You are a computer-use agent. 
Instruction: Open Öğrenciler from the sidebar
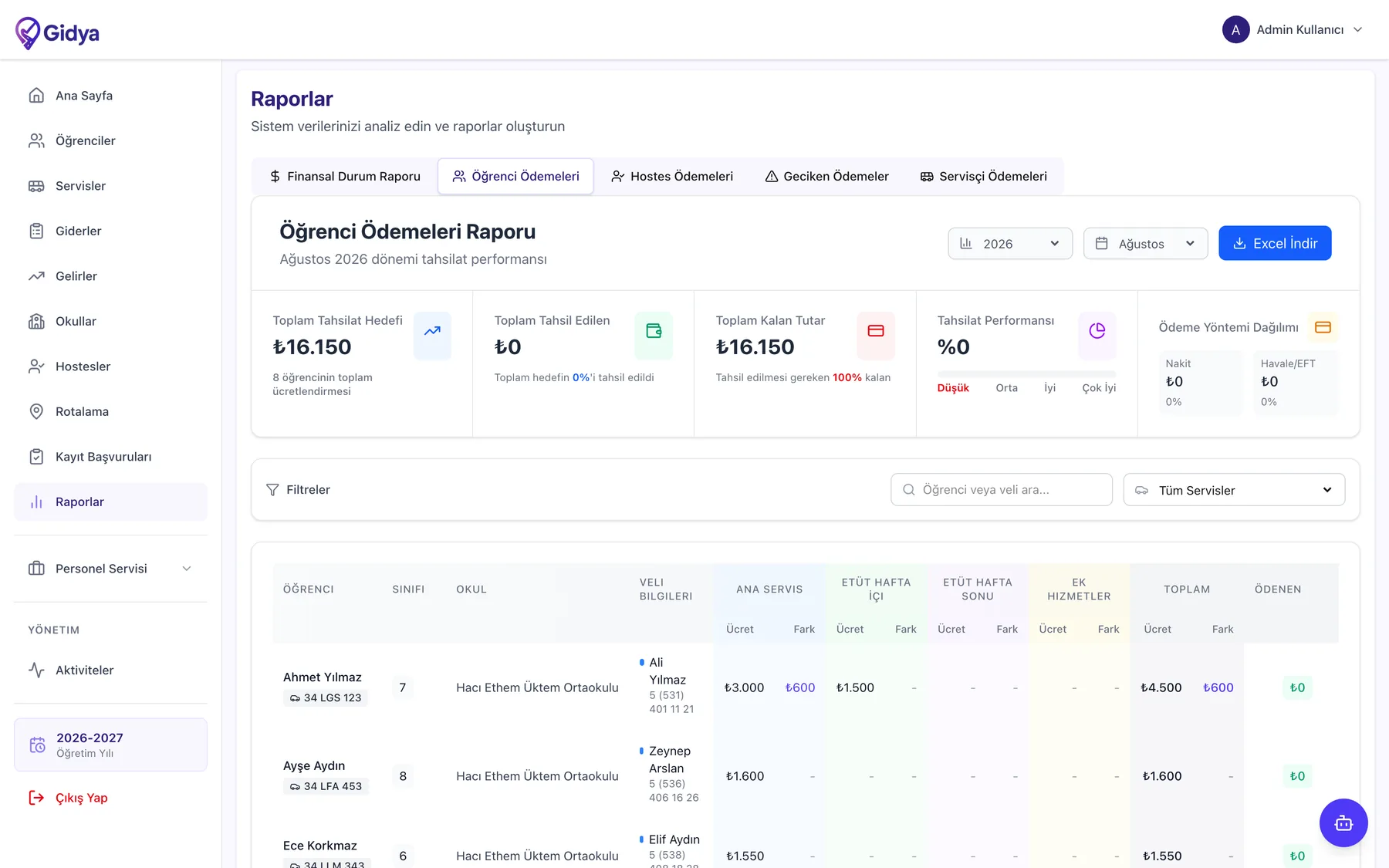click(110, 140)
